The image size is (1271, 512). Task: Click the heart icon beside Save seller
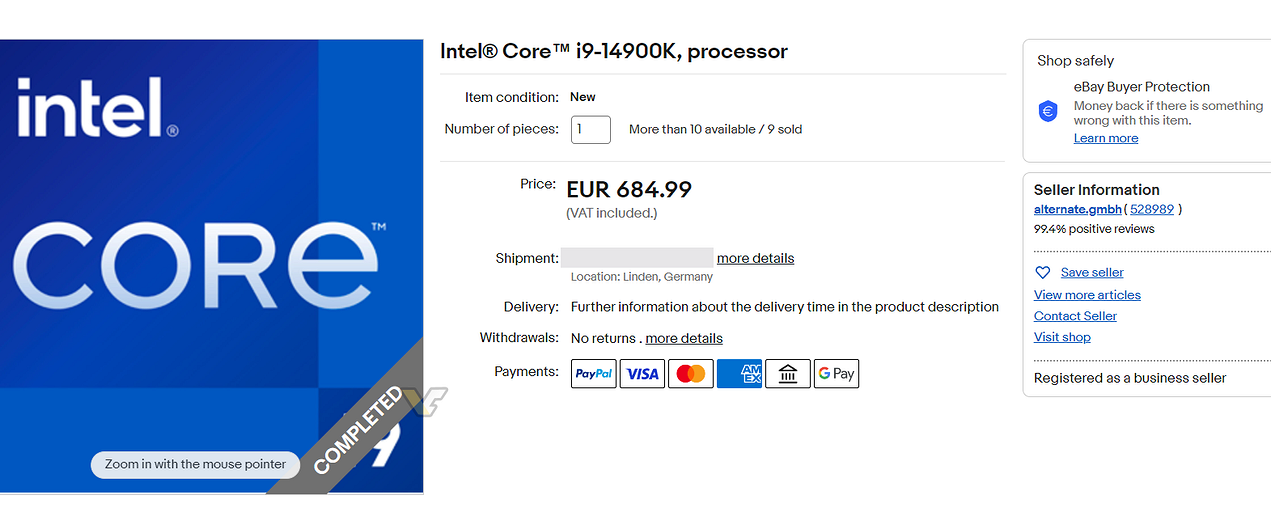pyautogui.click(x=1042, y=273)
